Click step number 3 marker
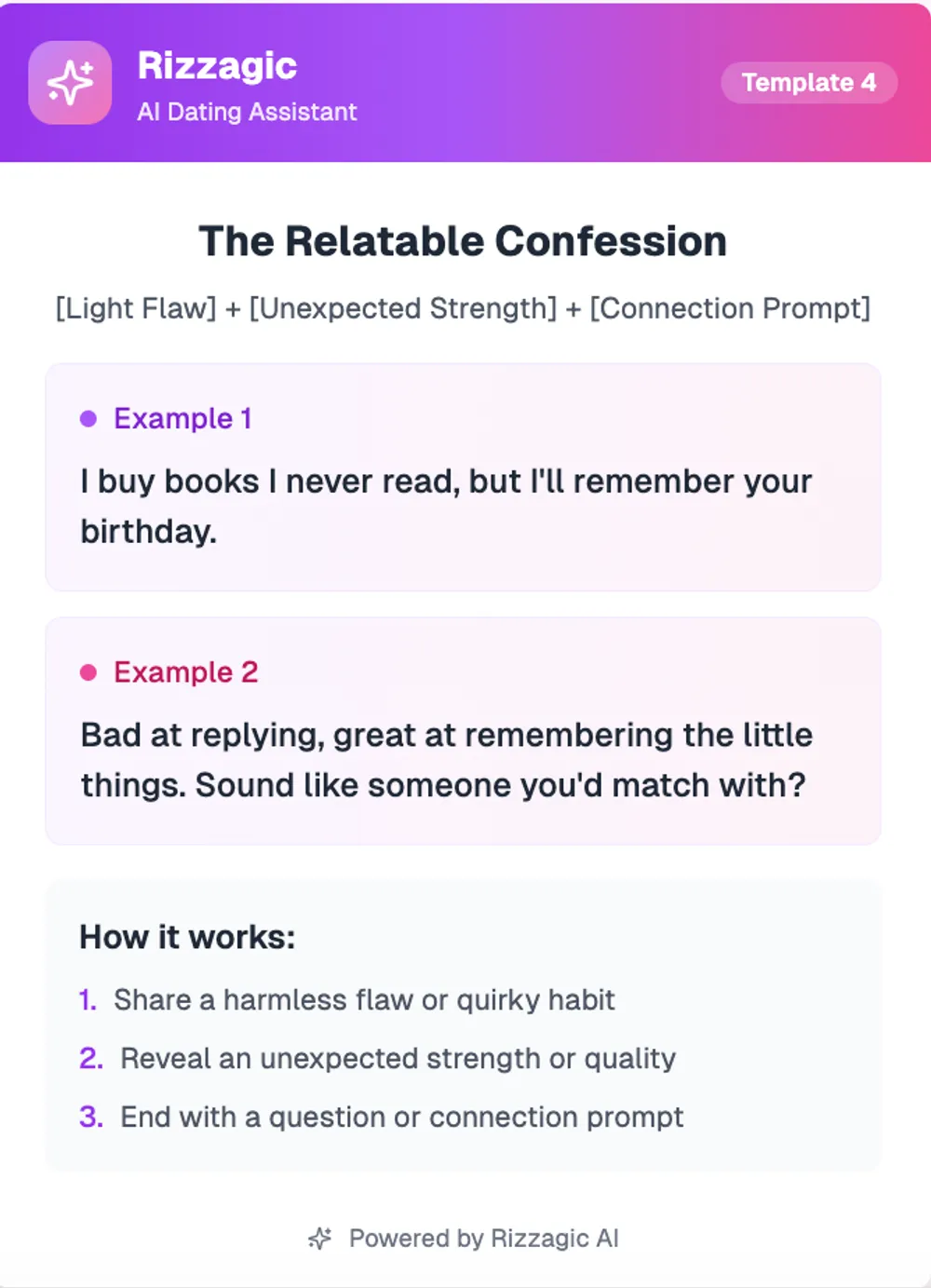This screenshot has height=1288, width=931. (x=90, y=1118)
